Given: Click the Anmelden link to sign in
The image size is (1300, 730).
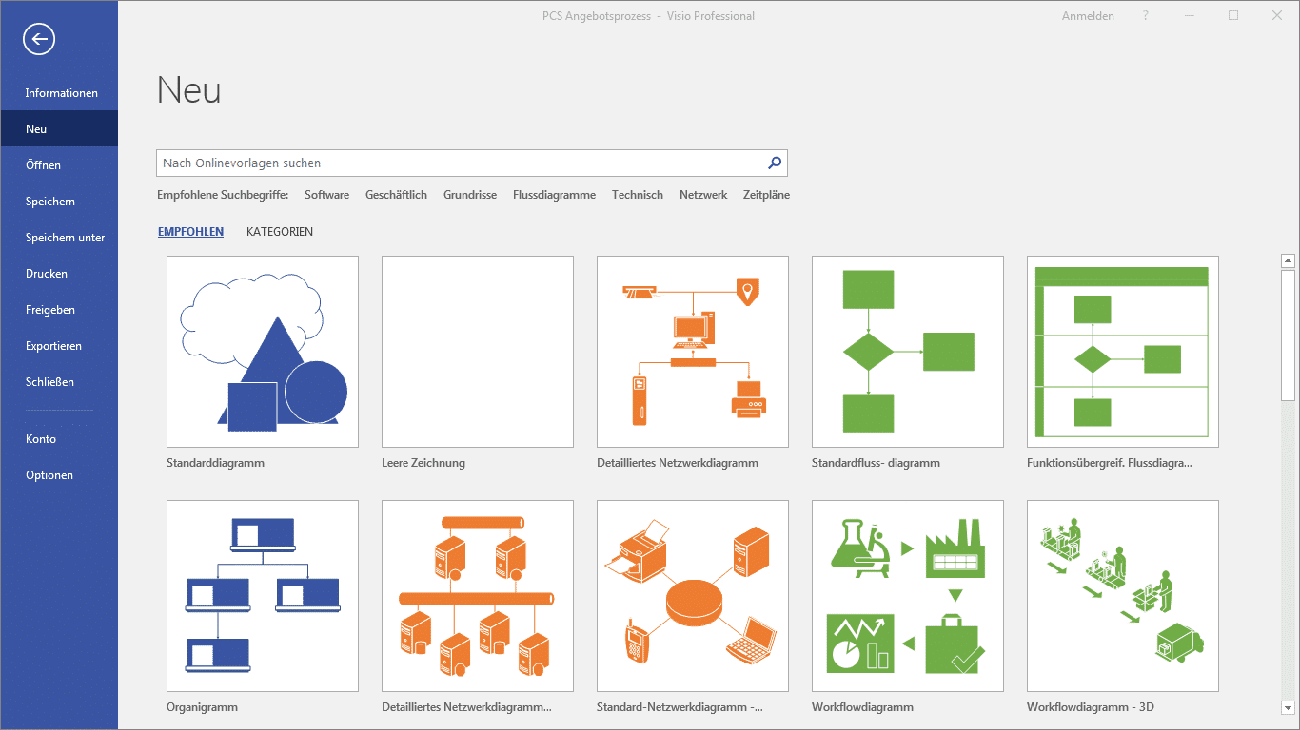Looking at the screenshot, I should [1087, 15].
